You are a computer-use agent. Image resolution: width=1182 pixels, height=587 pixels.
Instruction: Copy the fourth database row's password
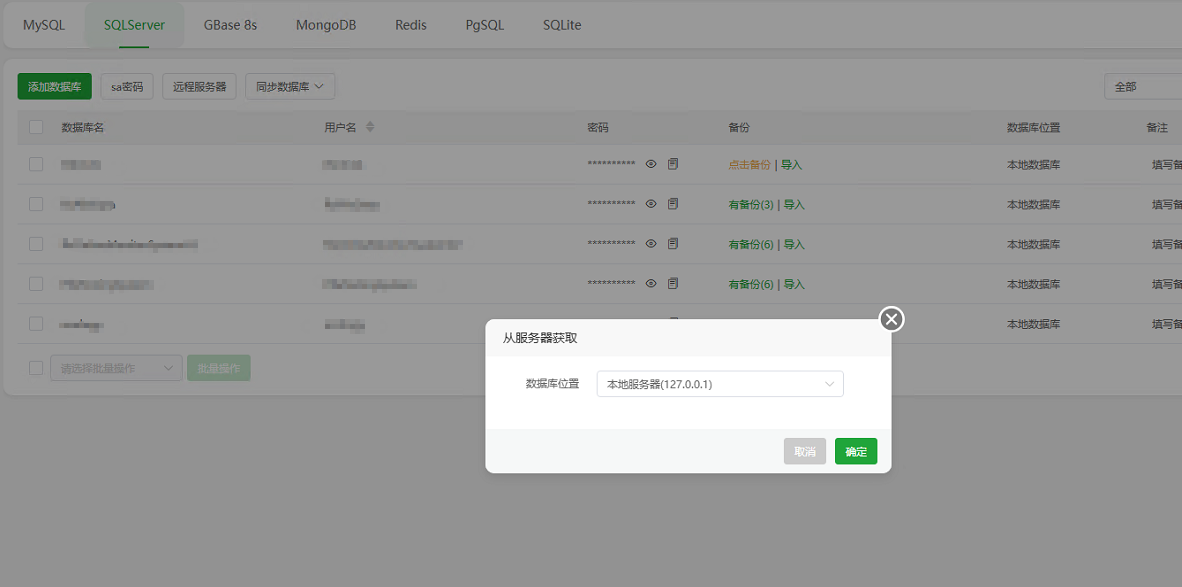point(672,283)
